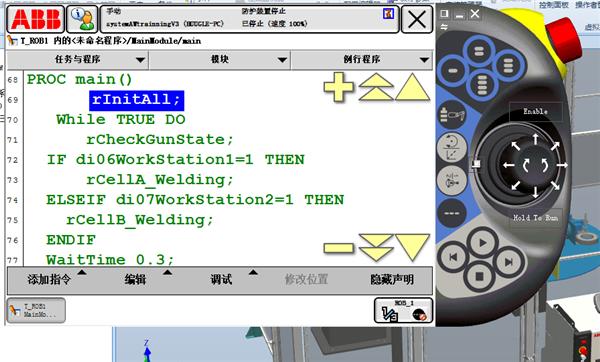Image resolution: width=600 pixels, height=362 pixels.
Task: Open the 添加指令 menu
Action: point(50,279)
